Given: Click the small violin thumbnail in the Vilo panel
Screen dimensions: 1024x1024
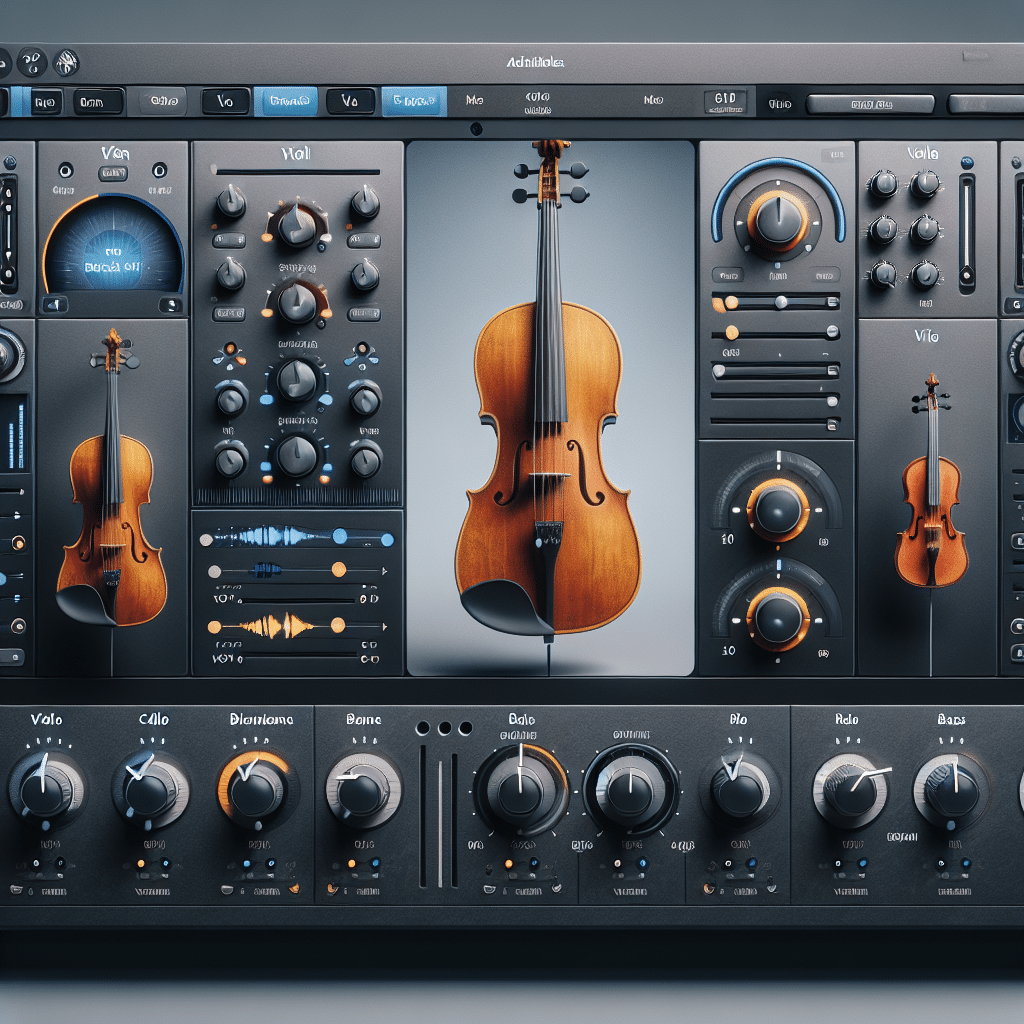Looking at the screenshot, I should click(931, 481).
